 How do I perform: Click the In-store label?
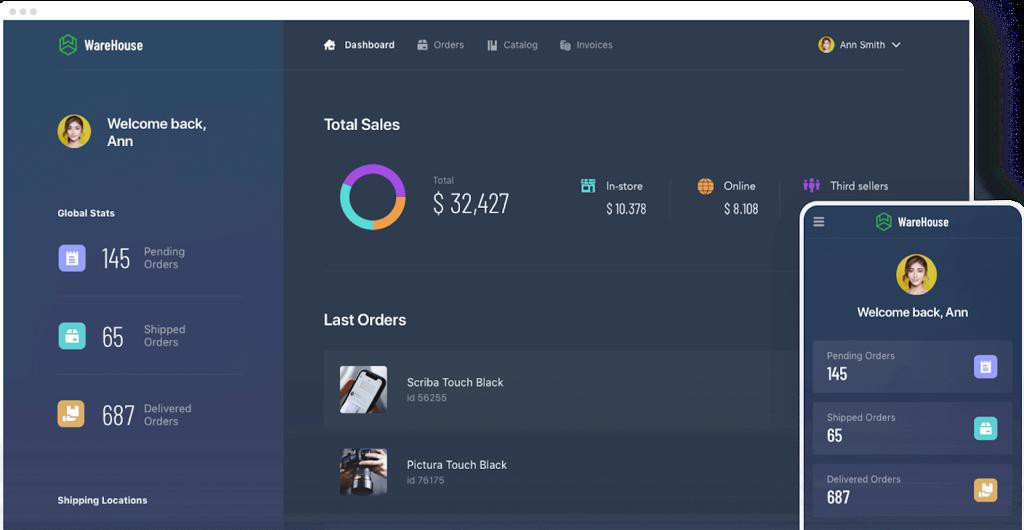pyautogui.click(x=624, y=186)
